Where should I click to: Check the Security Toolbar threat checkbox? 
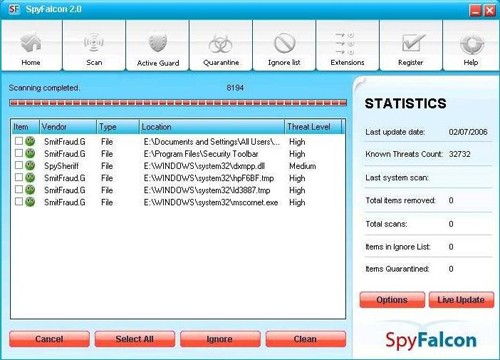[19, 153]
